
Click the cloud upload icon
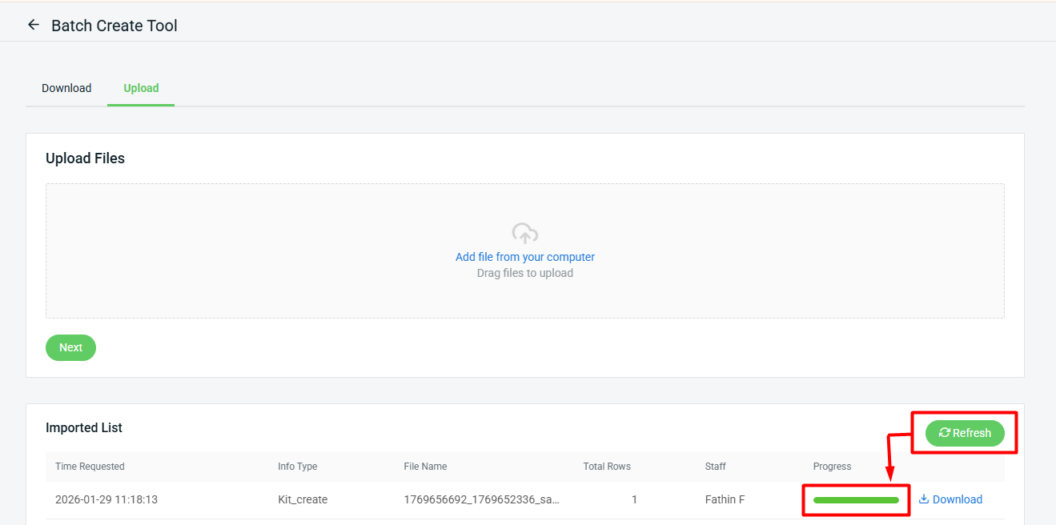pos(525,234)
